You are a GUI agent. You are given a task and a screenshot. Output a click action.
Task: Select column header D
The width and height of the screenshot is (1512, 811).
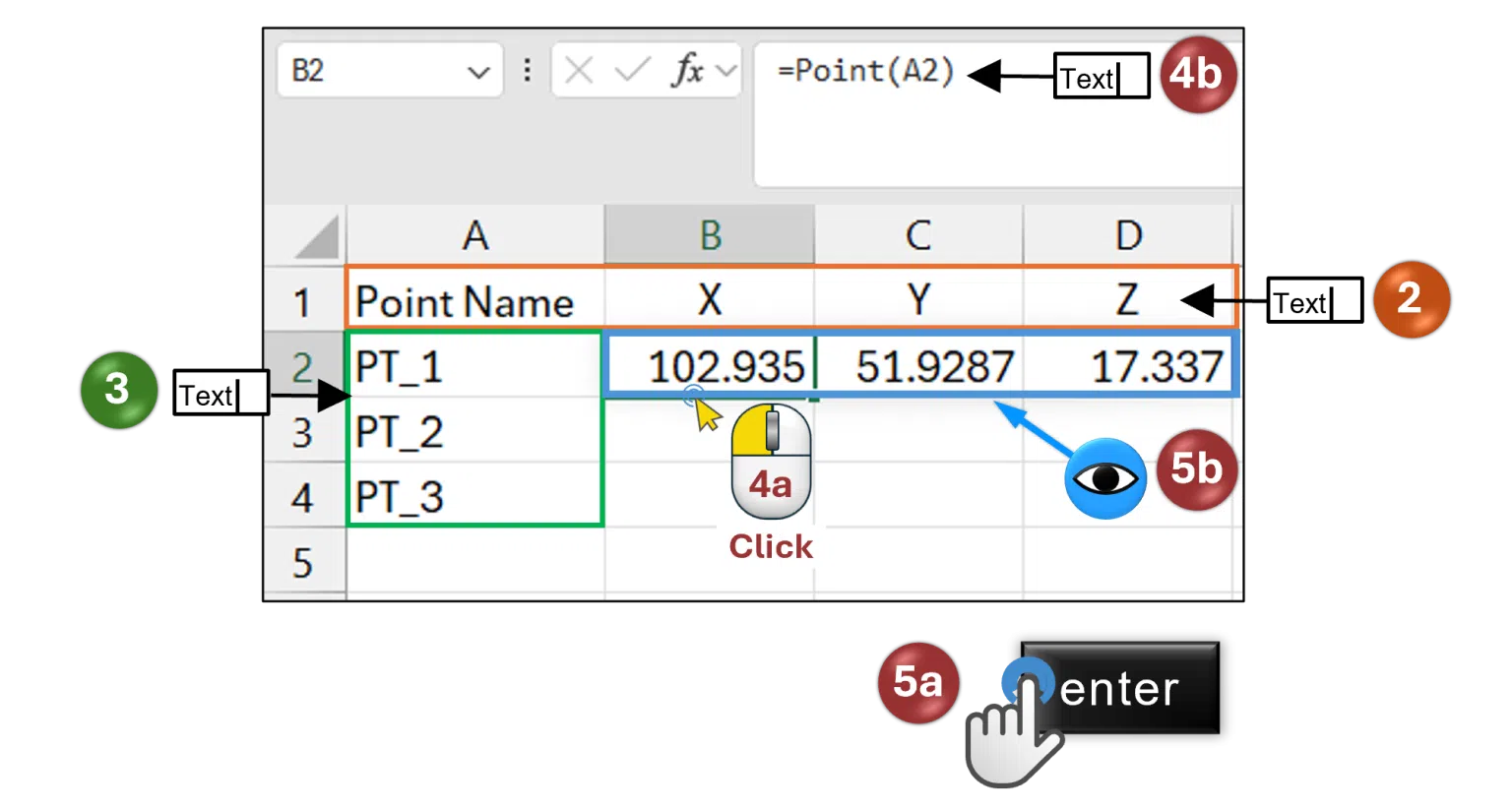pos(1128,234)
